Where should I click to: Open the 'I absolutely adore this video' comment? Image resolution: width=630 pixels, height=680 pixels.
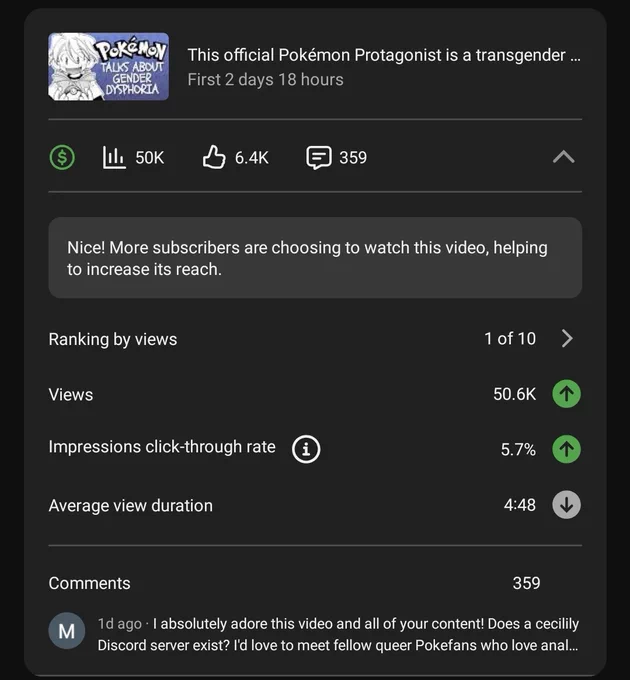pos(338,634)
